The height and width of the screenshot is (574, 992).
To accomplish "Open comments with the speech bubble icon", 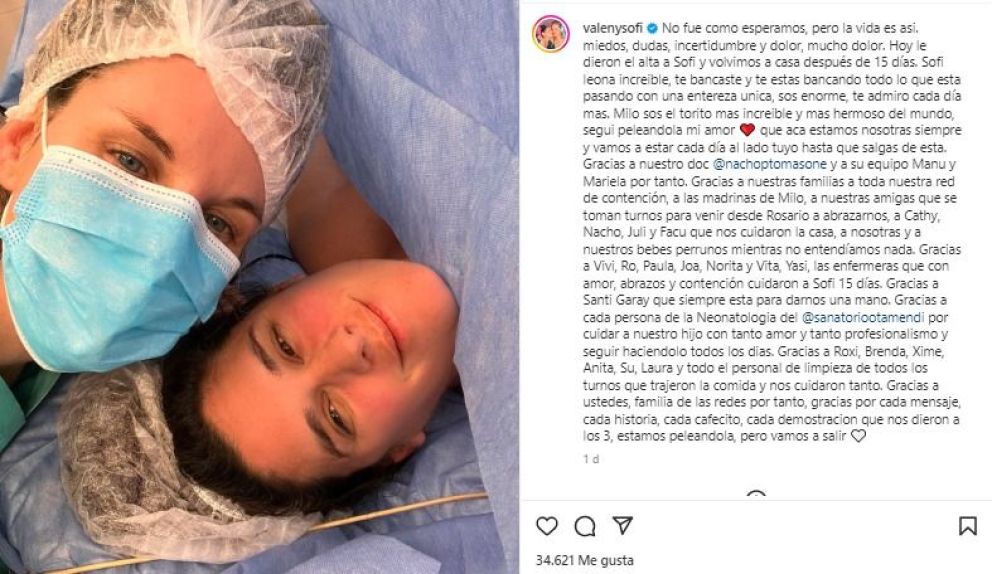I will pos(585,526).
